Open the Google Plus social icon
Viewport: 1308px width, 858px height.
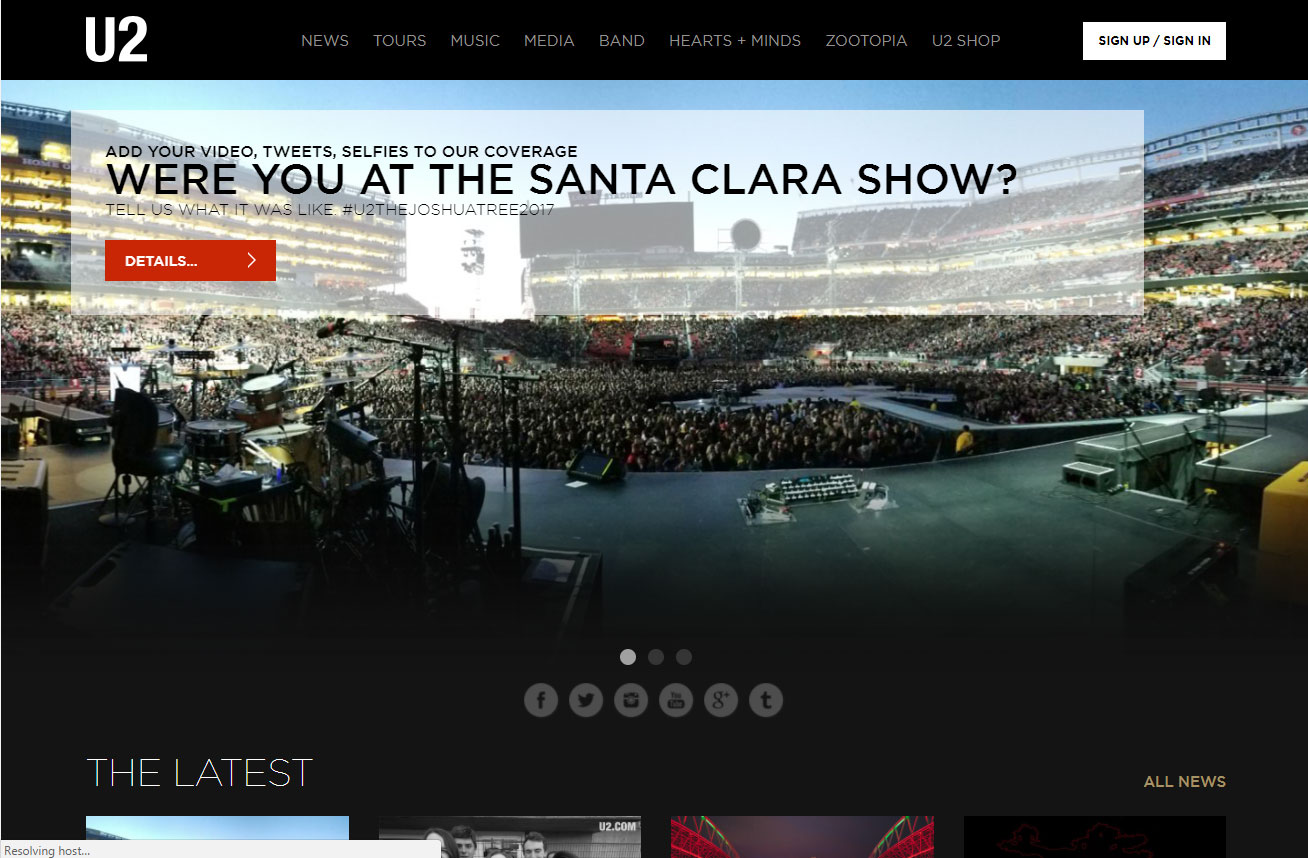click(x=721, y=700)
